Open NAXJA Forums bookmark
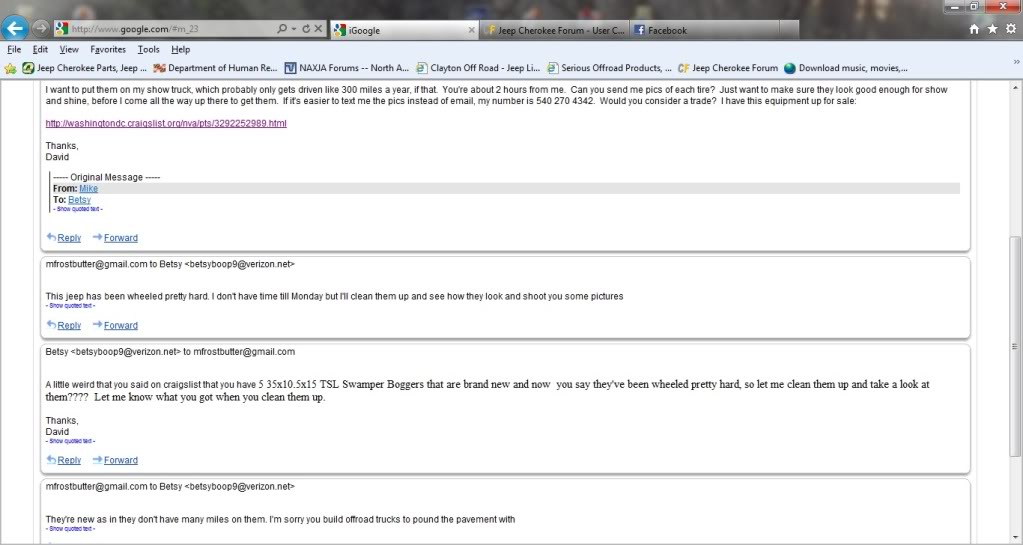This screenshot has height=545, width=1023. pos(346,68)
